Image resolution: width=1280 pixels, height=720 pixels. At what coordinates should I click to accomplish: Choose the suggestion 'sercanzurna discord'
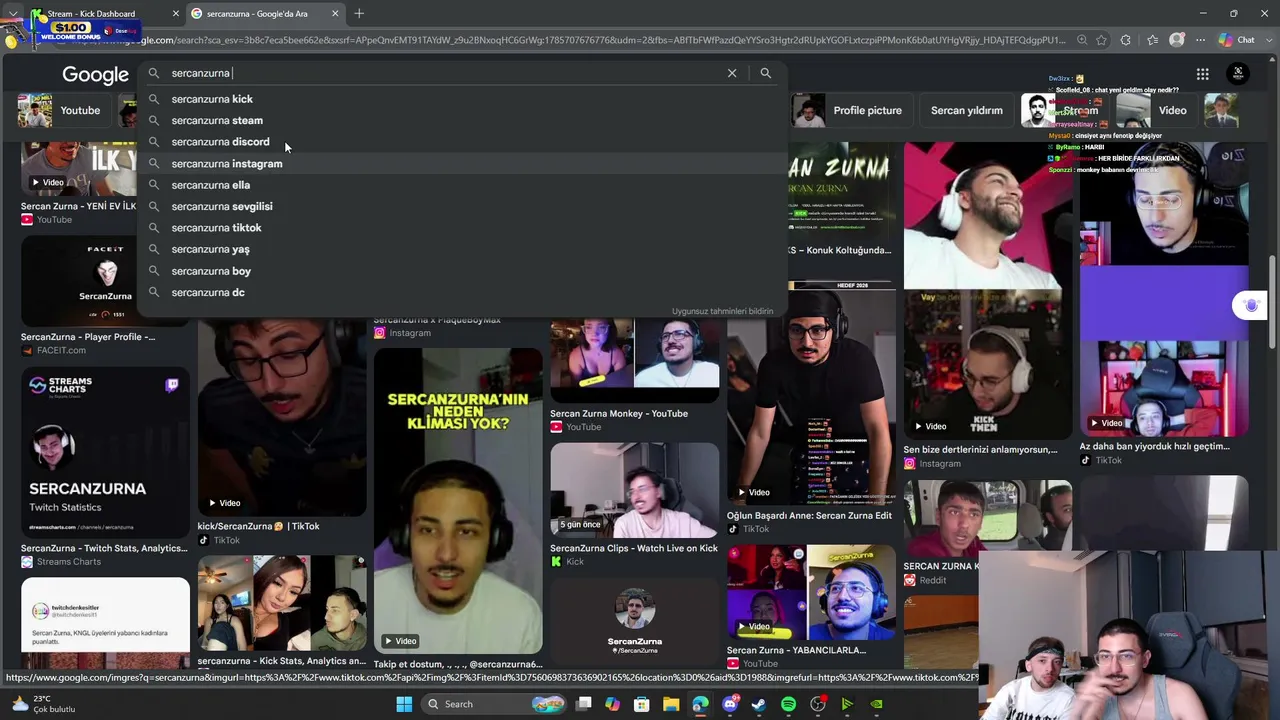[x=462, y=142]
